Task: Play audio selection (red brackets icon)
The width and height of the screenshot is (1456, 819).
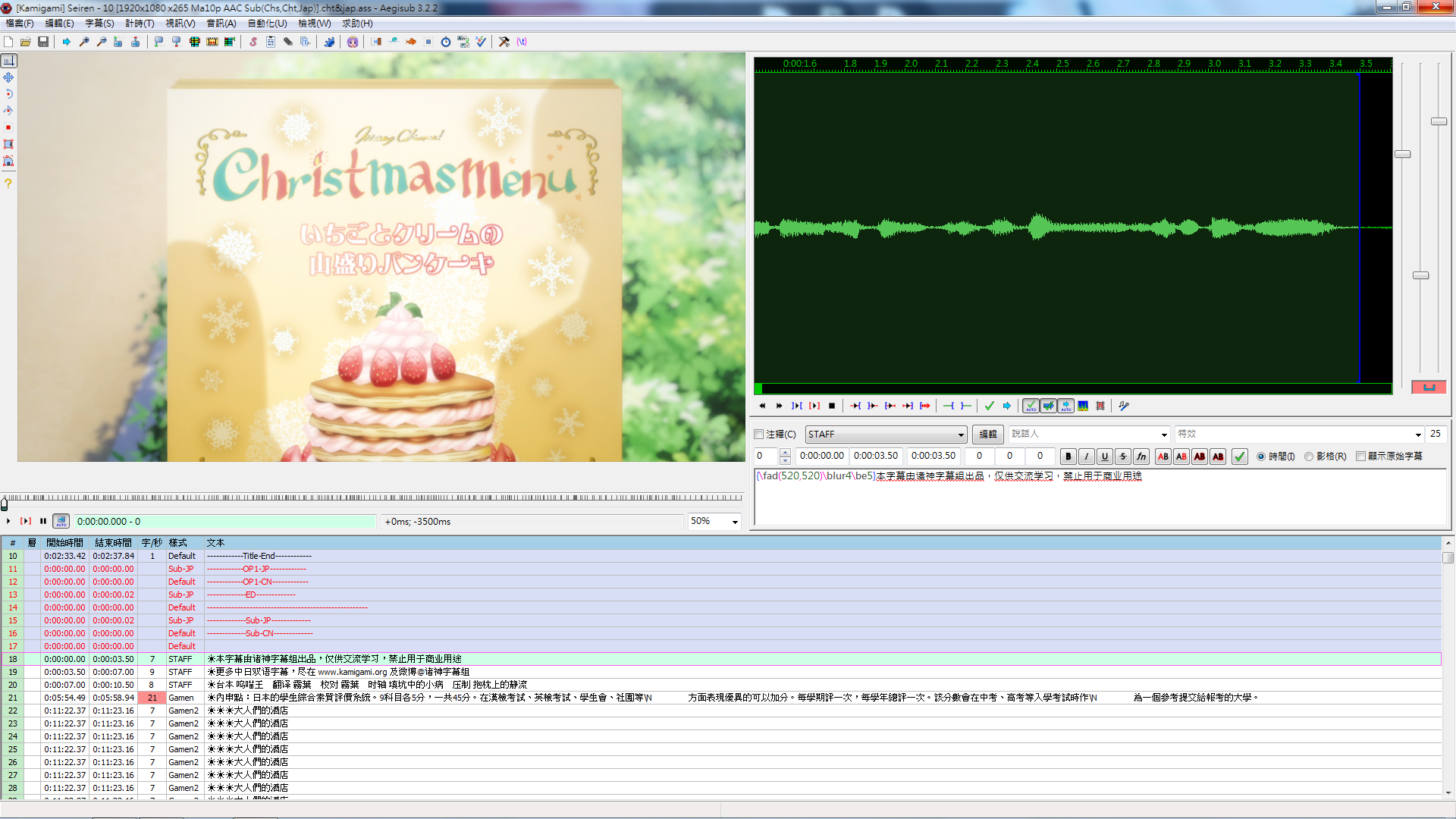Action: click(814, 406)
